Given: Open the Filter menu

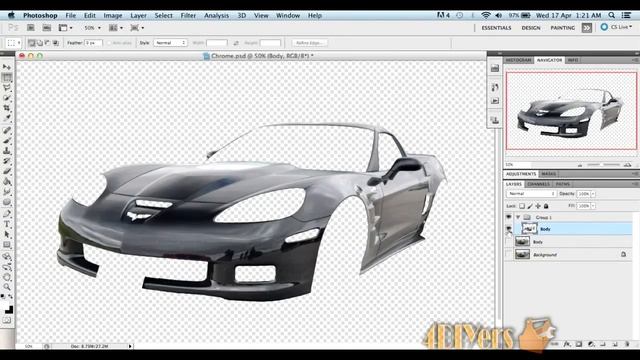Looking at the screenshot, I should coord(188,15).
